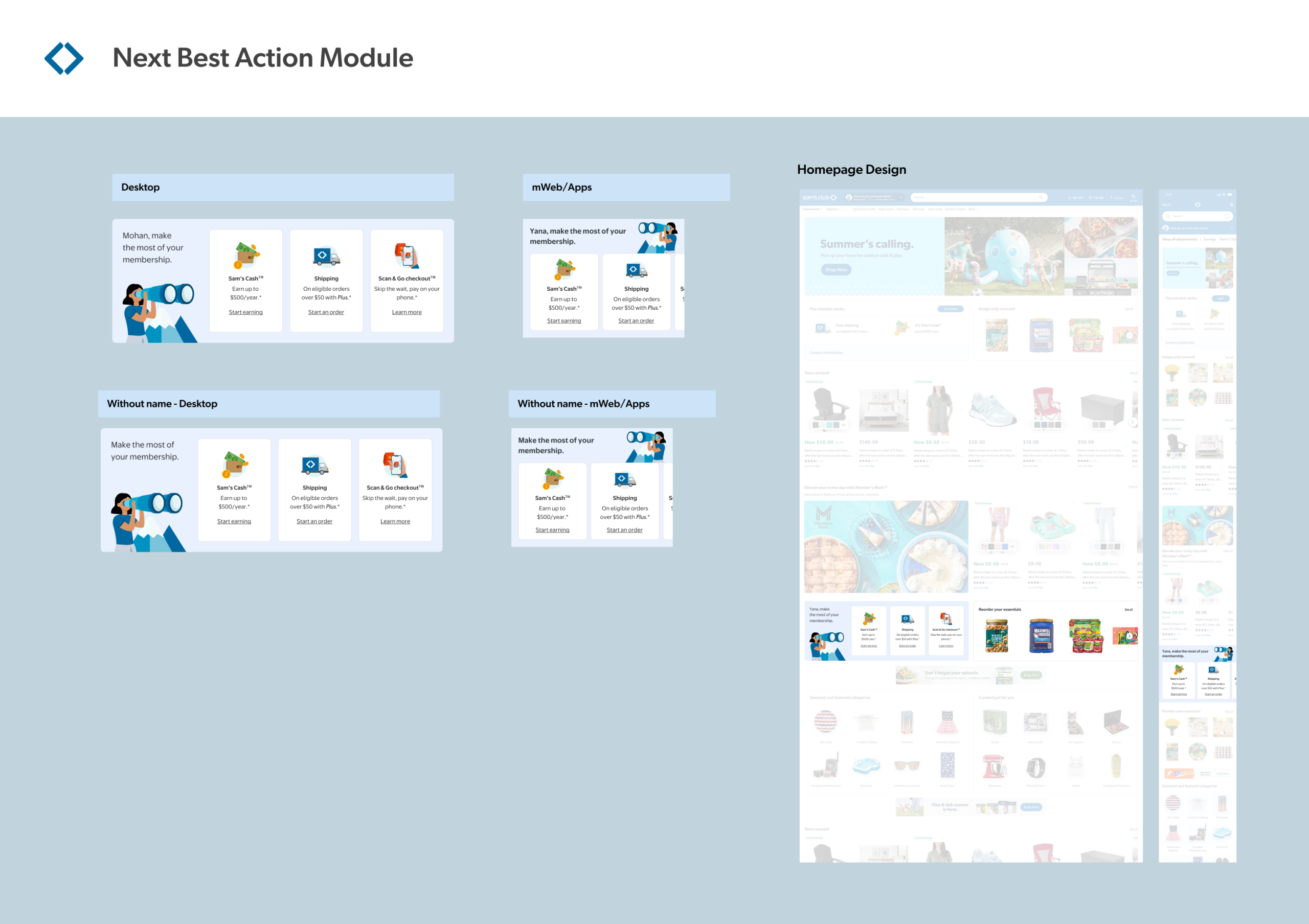Click magnifier icon in desktop homepage search bar

1041,198
